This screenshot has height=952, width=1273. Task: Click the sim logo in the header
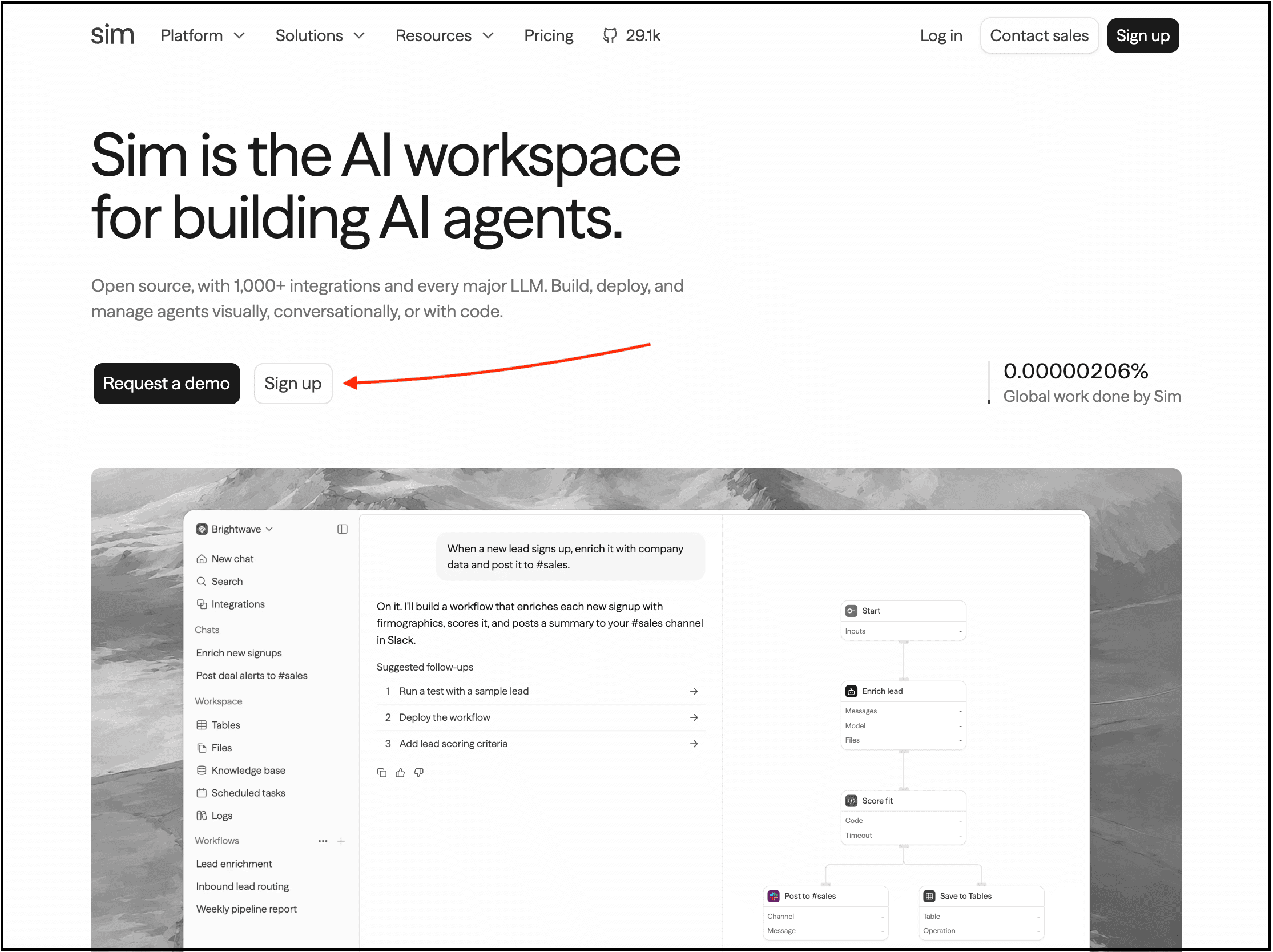pyautogui.click(x=112, y=35)
